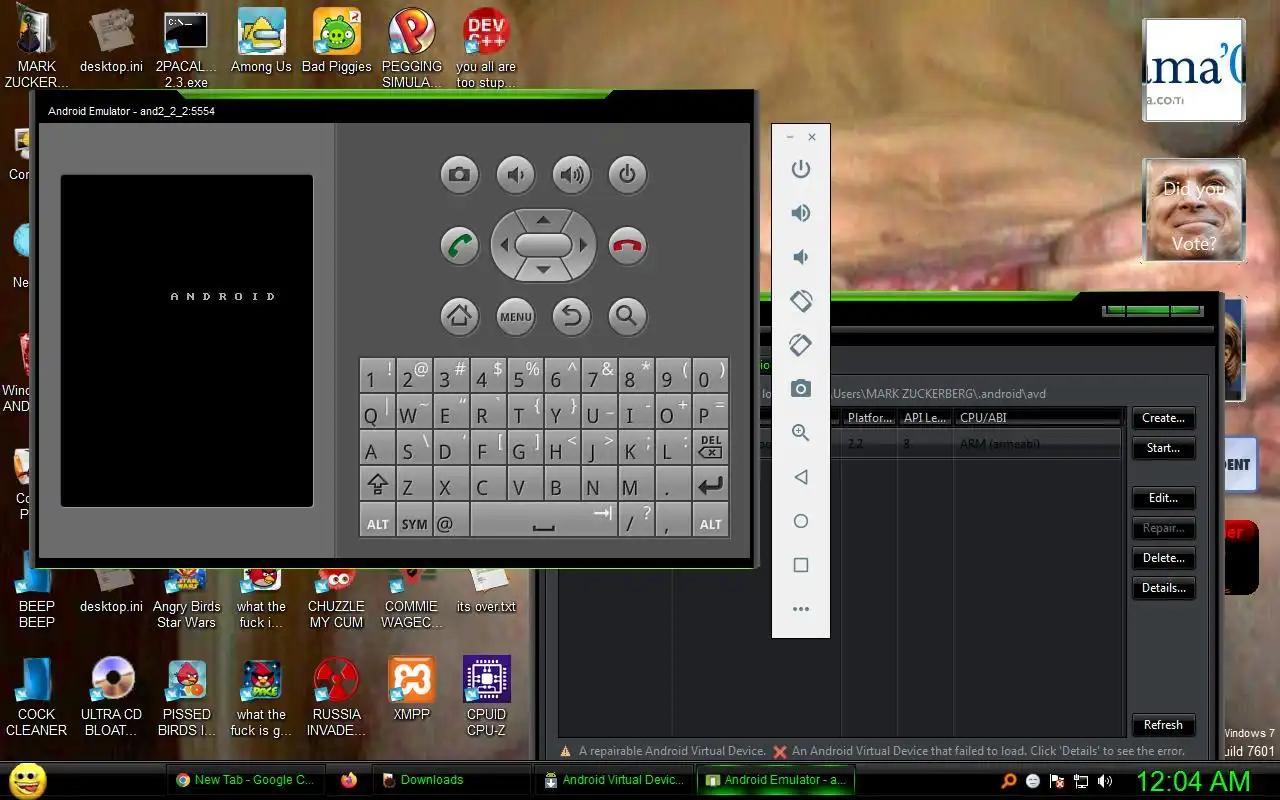The height and width of the screenshot is (800, 1280).
Task: Click the D-pad up arrow
Action: [543, 219]
